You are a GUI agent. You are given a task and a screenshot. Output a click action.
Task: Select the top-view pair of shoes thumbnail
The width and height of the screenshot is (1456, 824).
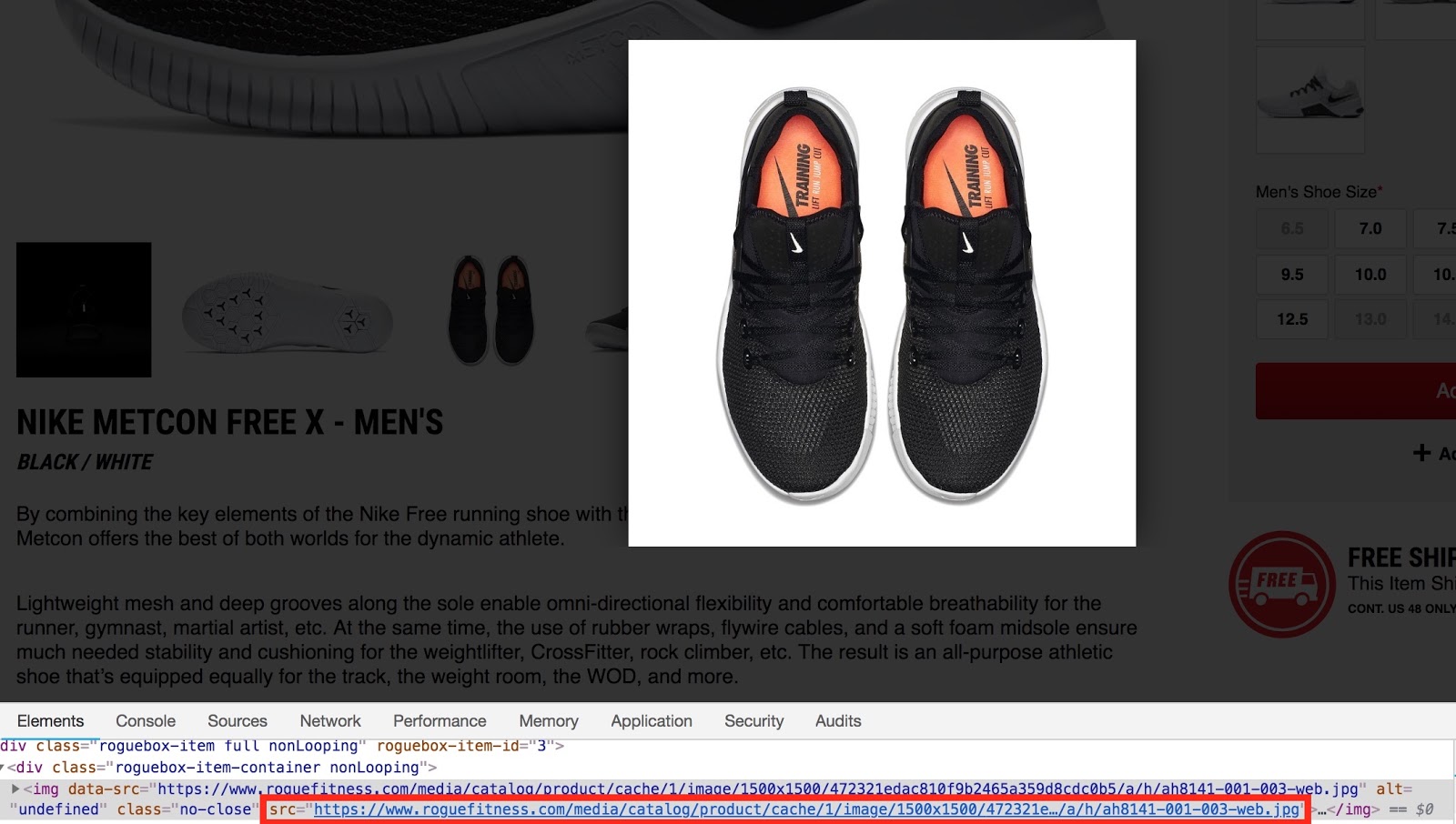[x=490, y=310]
